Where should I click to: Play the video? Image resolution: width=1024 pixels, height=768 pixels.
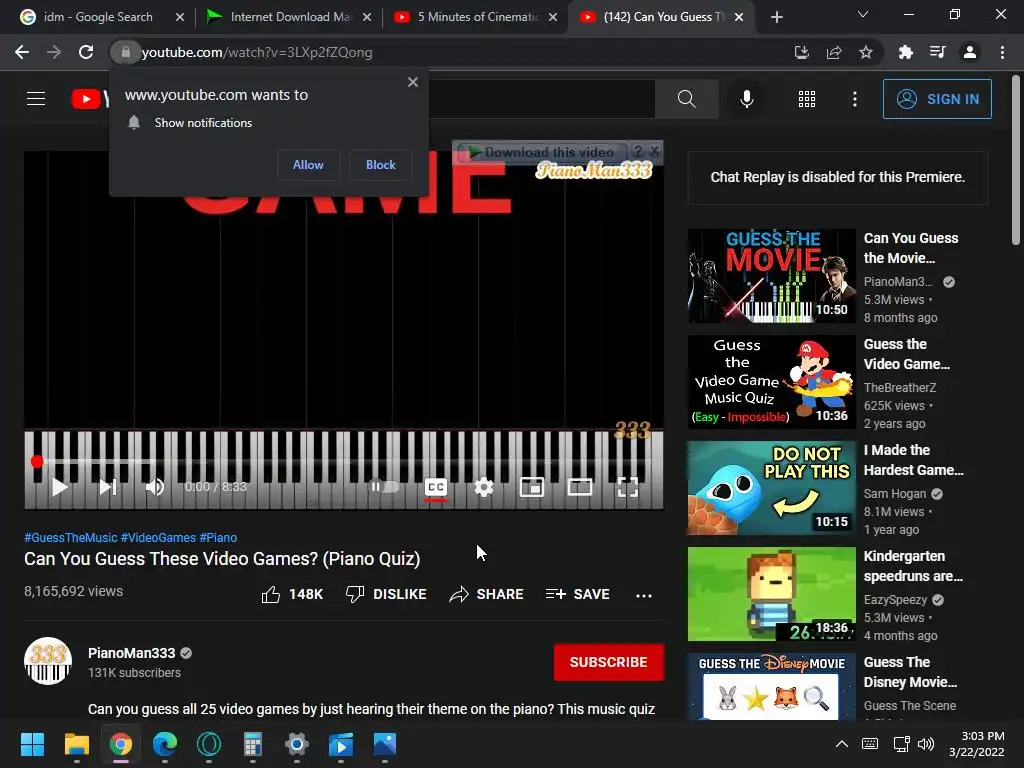tap(59, 487)
